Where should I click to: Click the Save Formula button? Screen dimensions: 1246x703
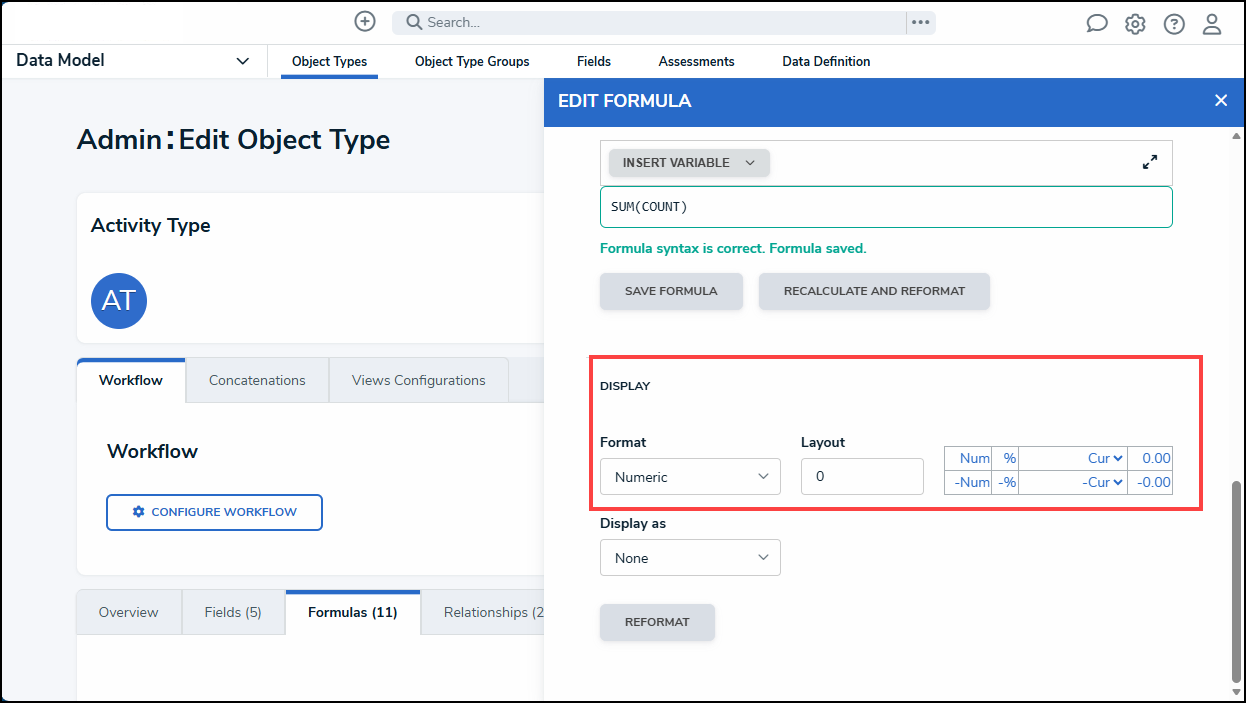[x=671, y=291]
